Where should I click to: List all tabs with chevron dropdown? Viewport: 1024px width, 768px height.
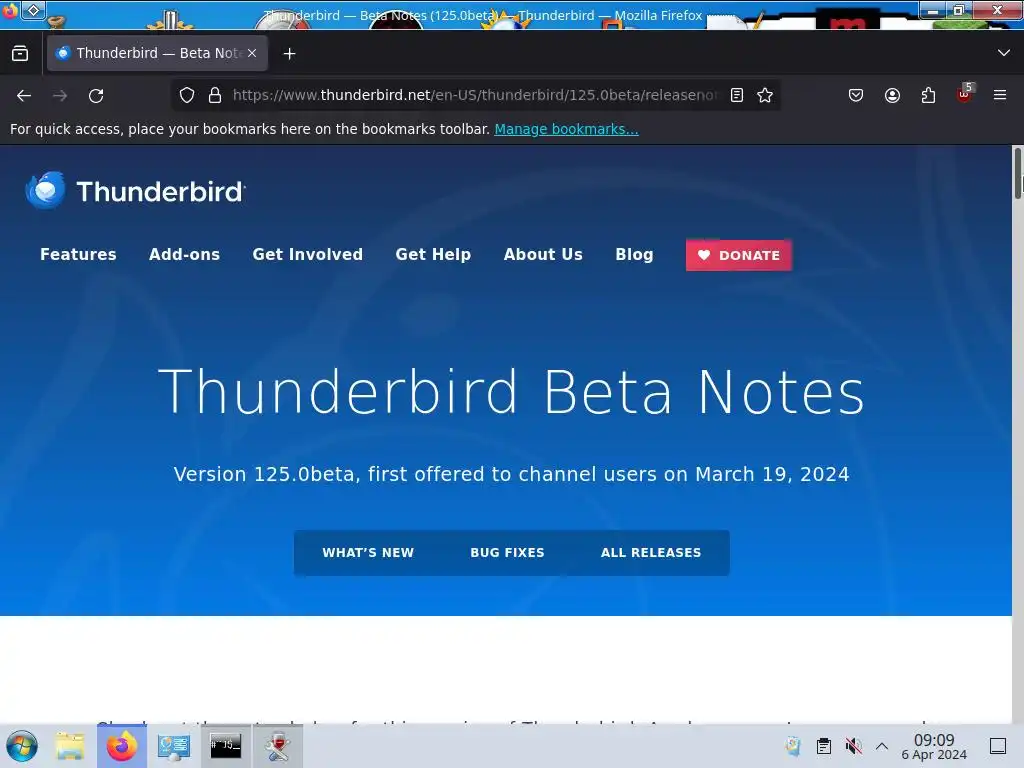coord(1004,53)
